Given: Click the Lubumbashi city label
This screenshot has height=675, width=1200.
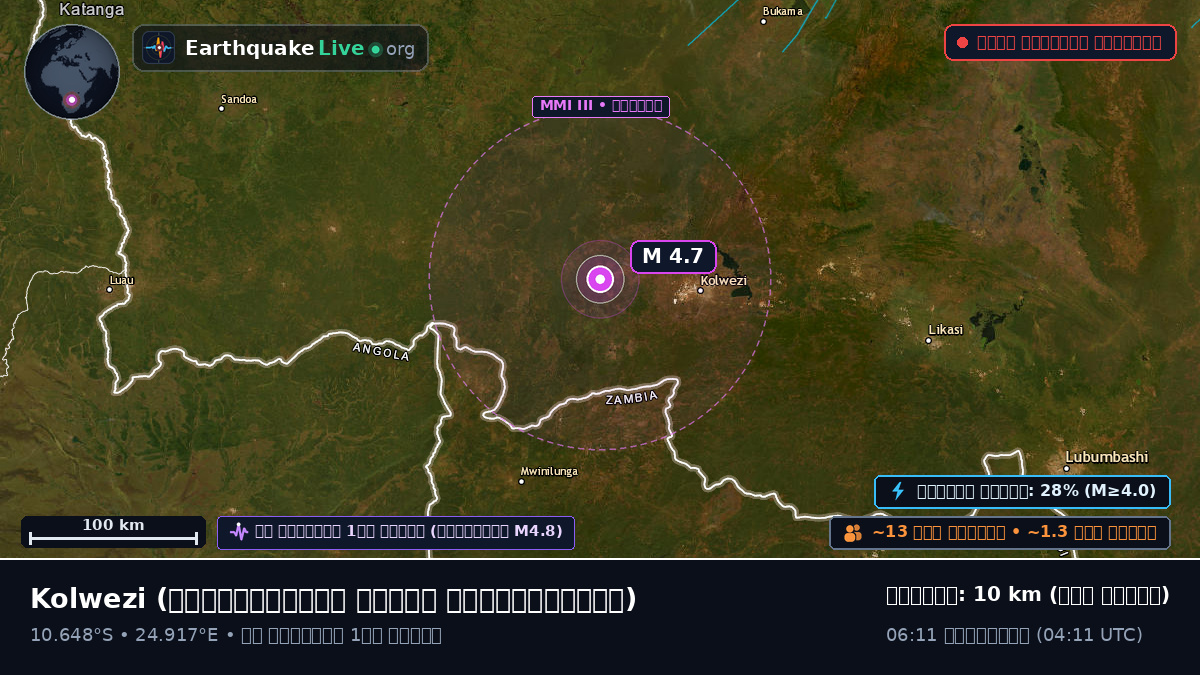Looking at the screenshot, I should pyautogui.click(x=1106, y=457).
